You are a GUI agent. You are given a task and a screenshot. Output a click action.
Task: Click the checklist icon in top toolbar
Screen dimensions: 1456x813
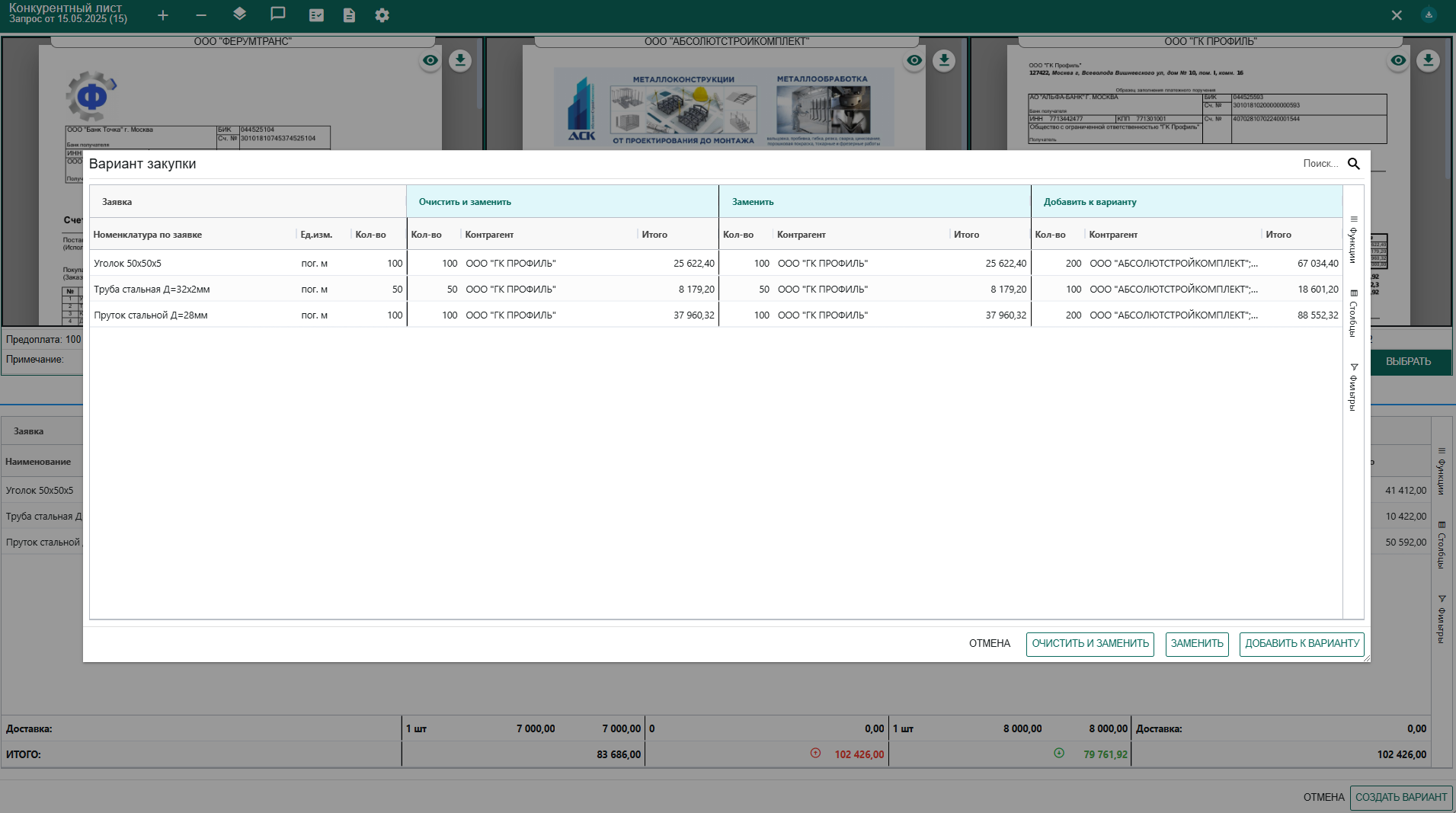[316, 15]
